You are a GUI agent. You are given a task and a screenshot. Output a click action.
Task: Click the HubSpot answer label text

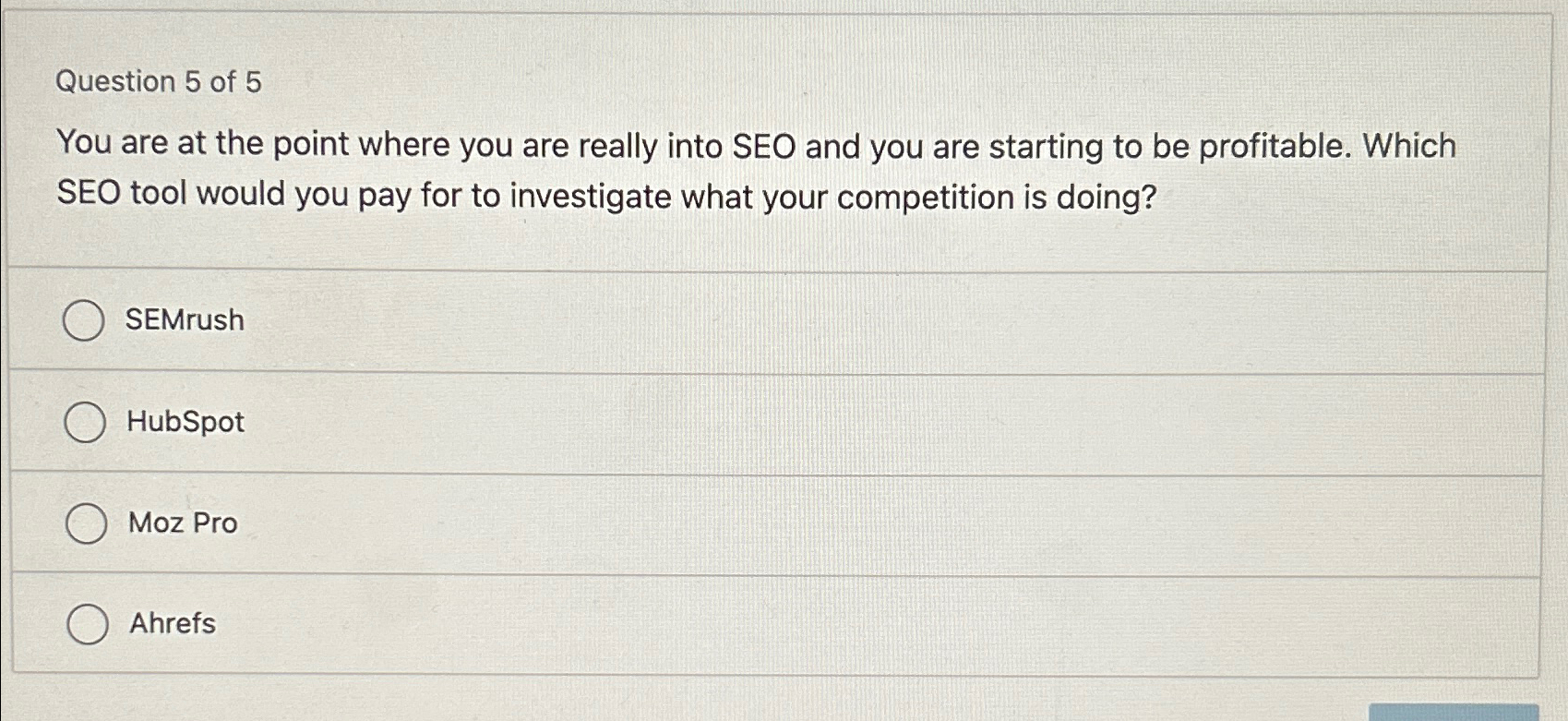(186, 422)
